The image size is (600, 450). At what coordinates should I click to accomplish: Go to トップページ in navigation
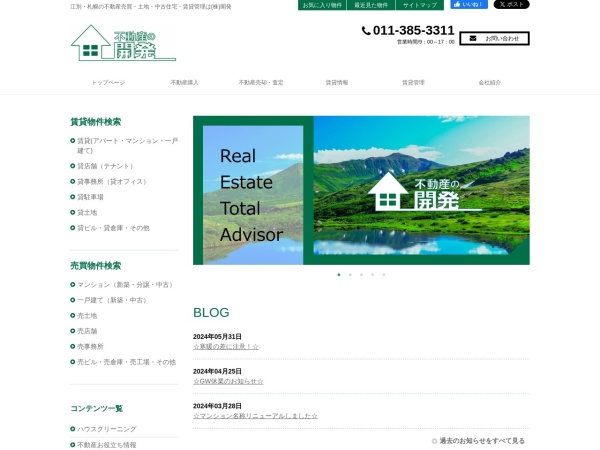click(x=108, y=82)
